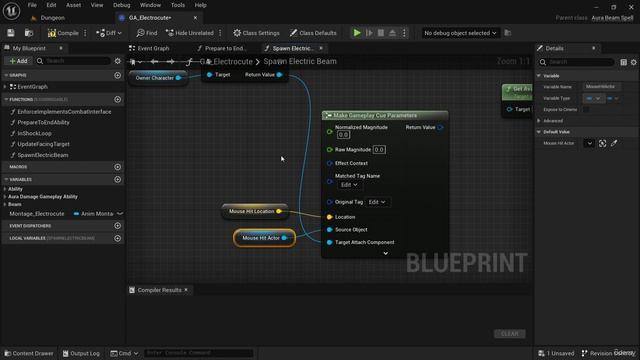This screenshot has width=640, height=360.
Task: Close the GA_Electrocute tab
Action: click(x=195, y=18)
